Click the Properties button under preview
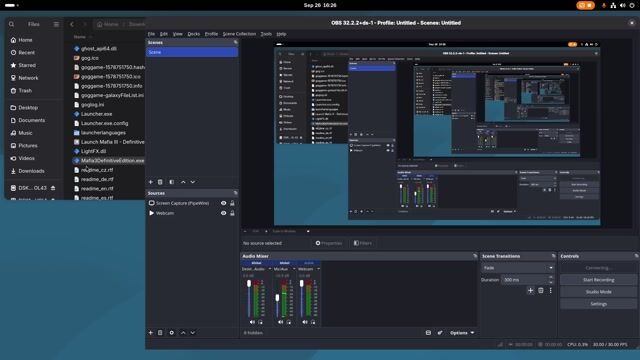 click(329, 243)
